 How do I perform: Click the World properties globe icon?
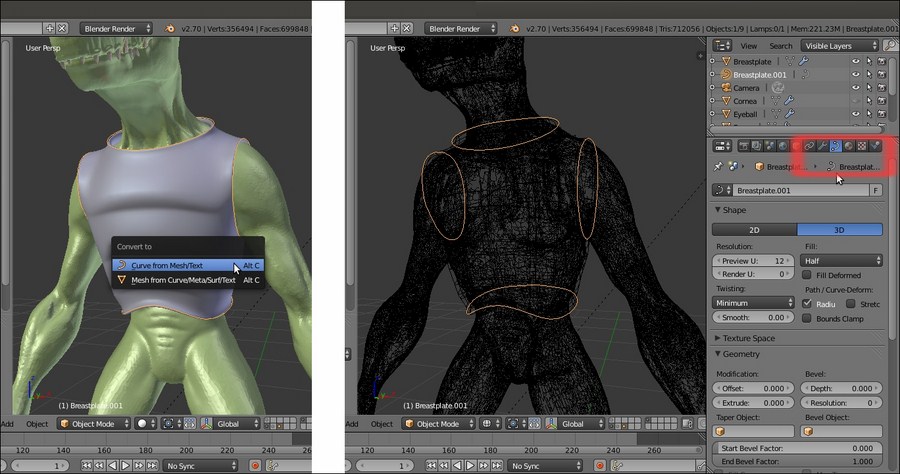783,146
